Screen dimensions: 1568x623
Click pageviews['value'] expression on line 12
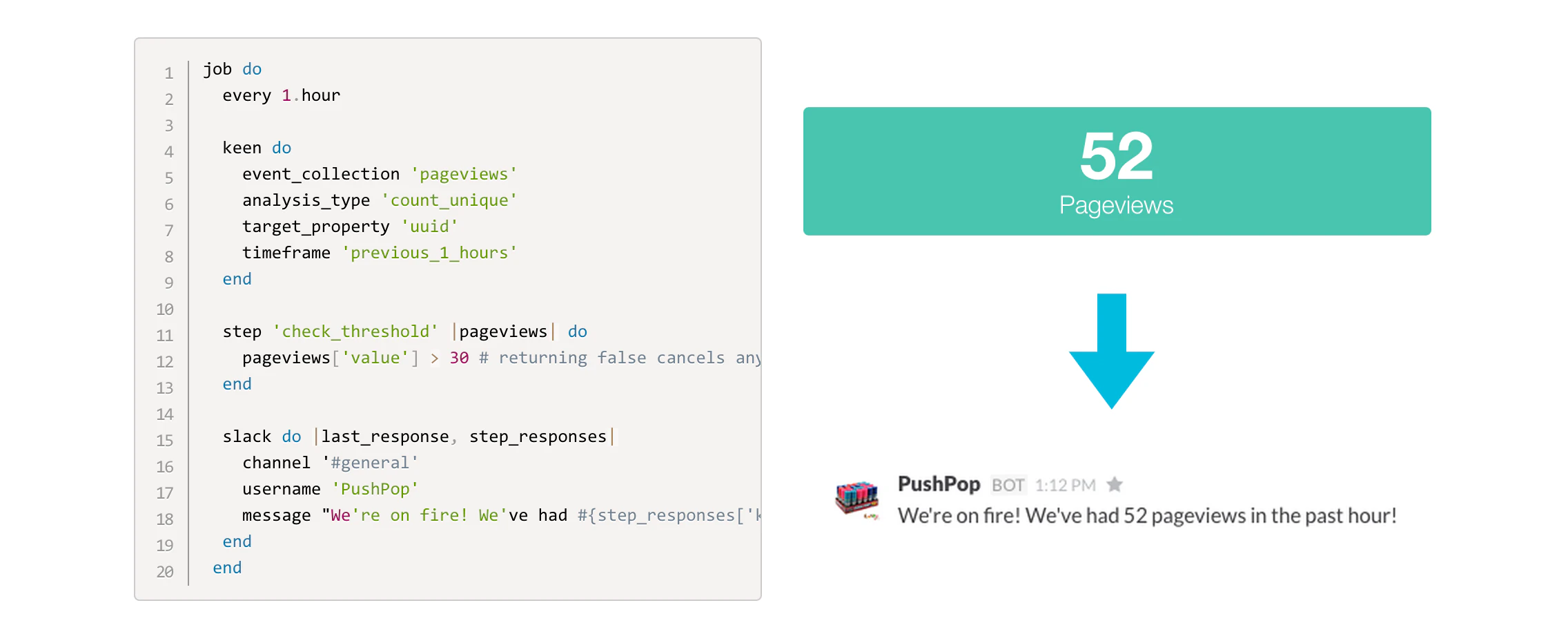coord(331,358)
